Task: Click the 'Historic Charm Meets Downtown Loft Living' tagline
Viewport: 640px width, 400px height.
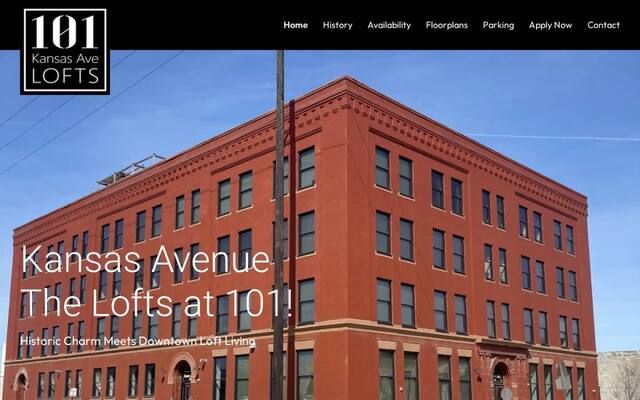Action: click(138, 341)
